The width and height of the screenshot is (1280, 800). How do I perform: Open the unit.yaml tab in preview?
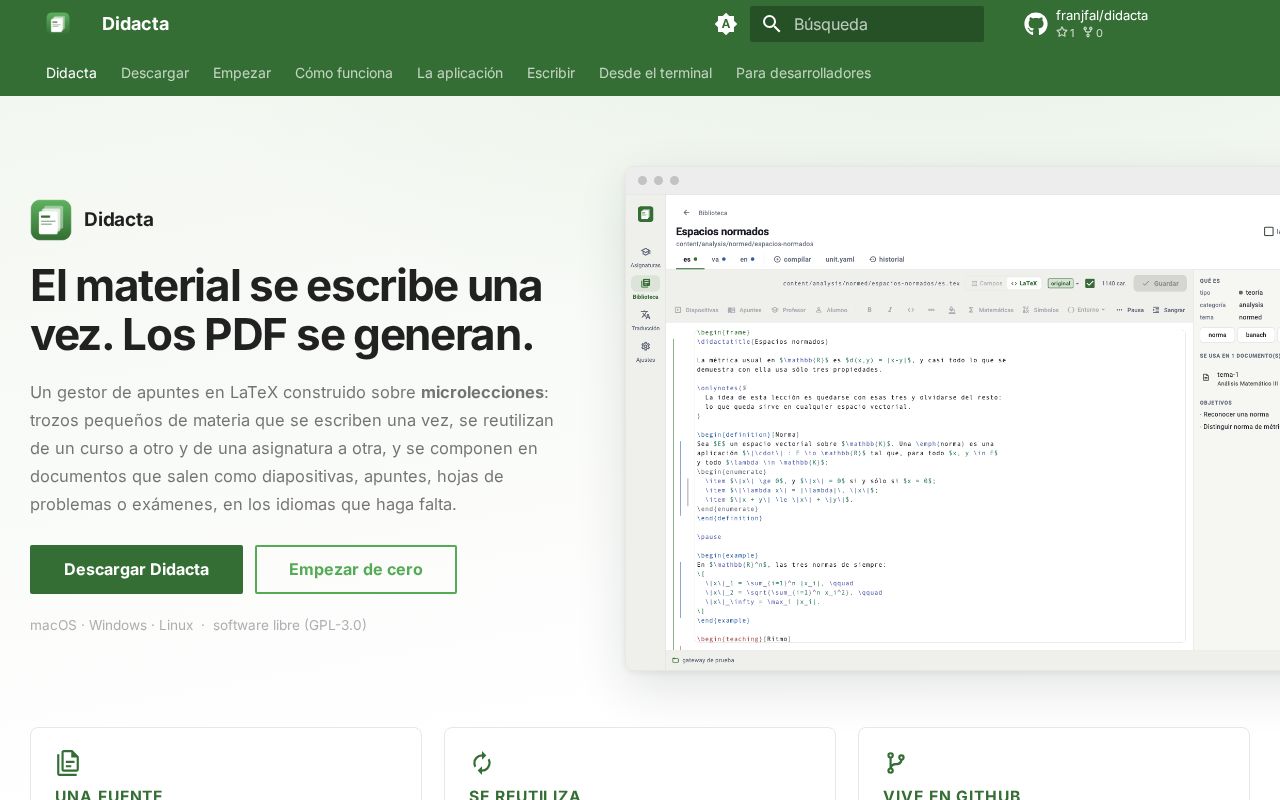[840, 259]
